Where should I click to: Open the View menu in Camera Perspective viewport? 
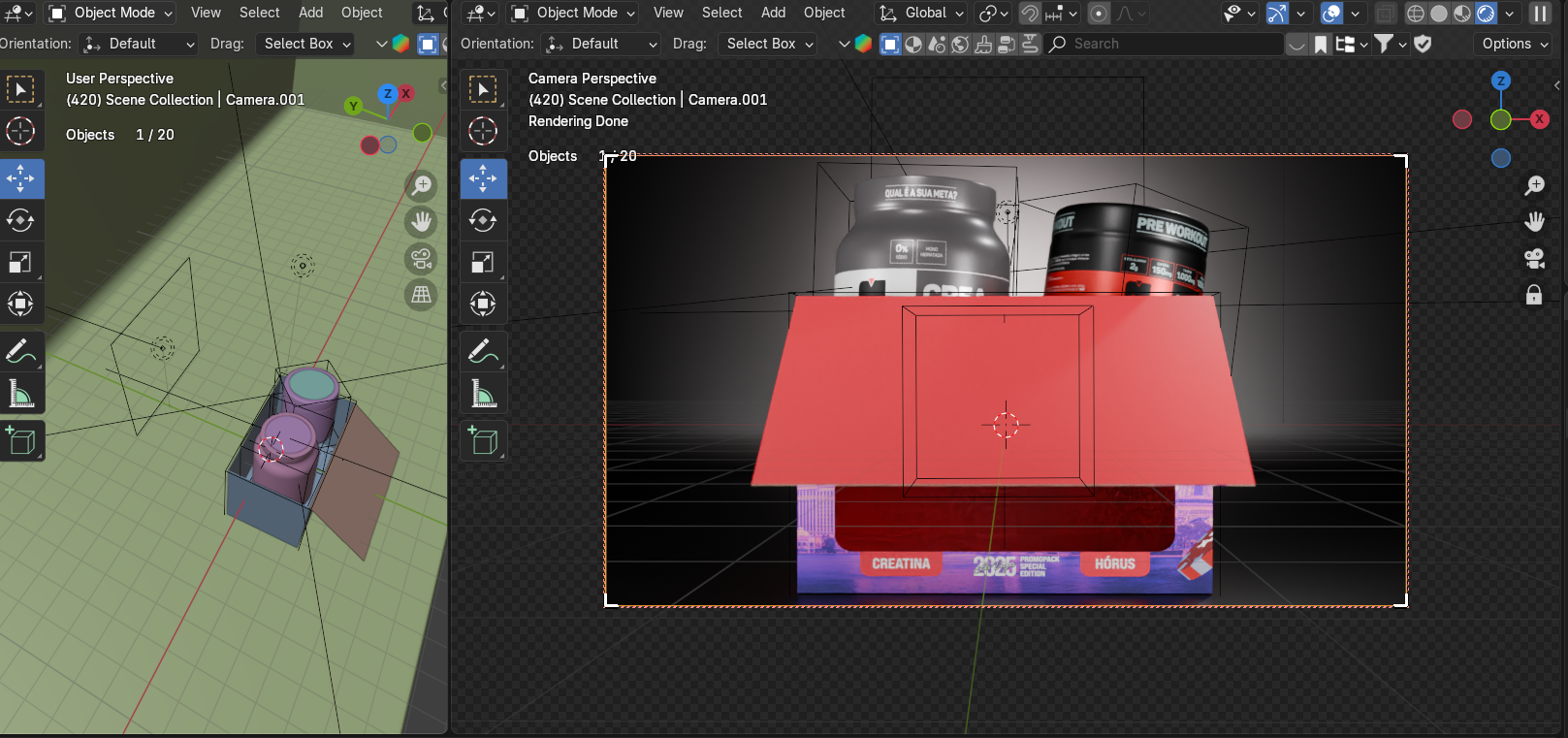pos(668,13)
